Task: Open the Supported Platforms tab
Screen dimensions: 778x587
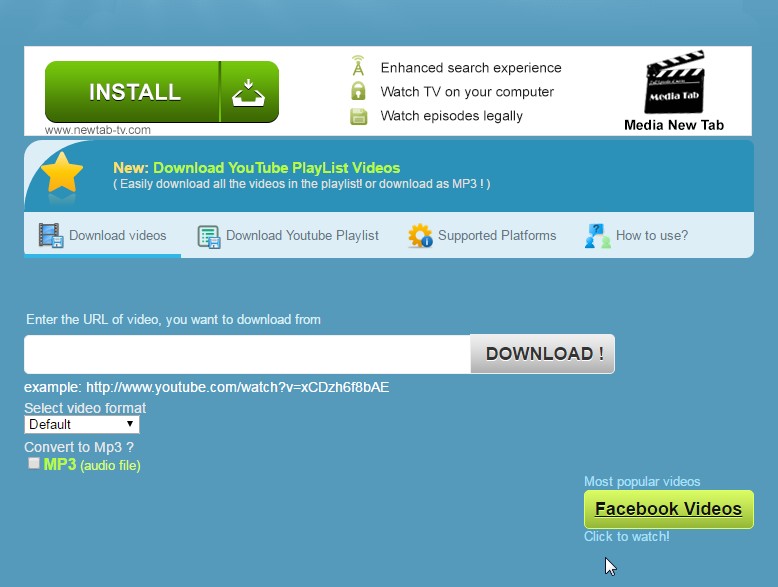Action: 482,236
